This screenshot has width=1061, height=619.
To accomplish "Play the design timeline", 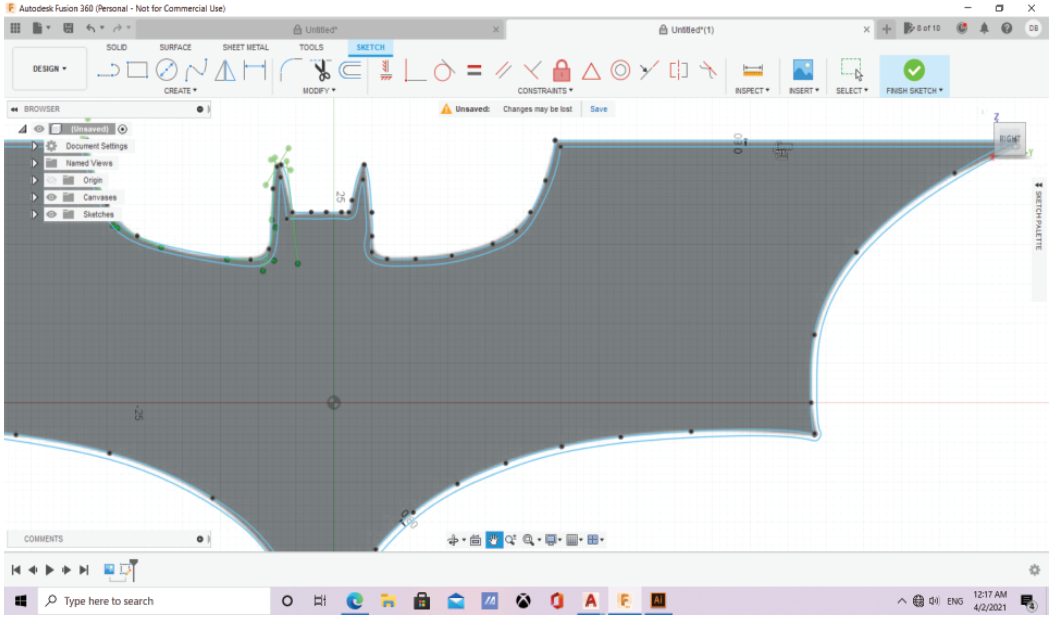I will pos(49,570).
